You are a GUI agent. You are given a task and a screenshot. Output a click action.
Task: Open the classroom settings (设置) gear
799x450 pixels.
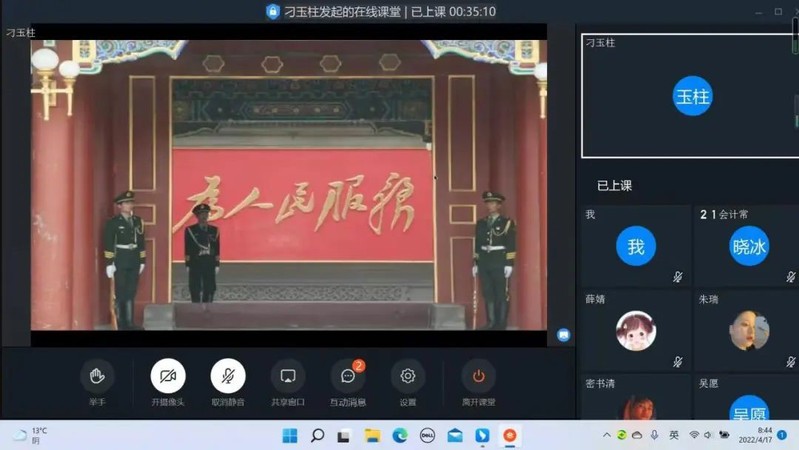[x=408, y=376]
